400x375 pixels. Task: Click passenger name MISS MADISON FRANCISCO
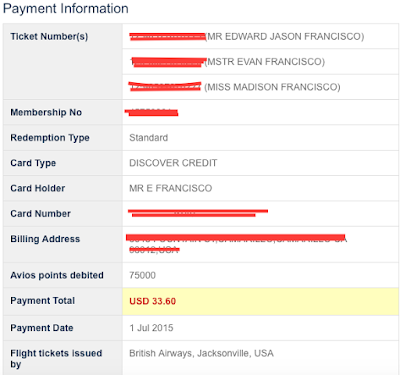[272, 87]
